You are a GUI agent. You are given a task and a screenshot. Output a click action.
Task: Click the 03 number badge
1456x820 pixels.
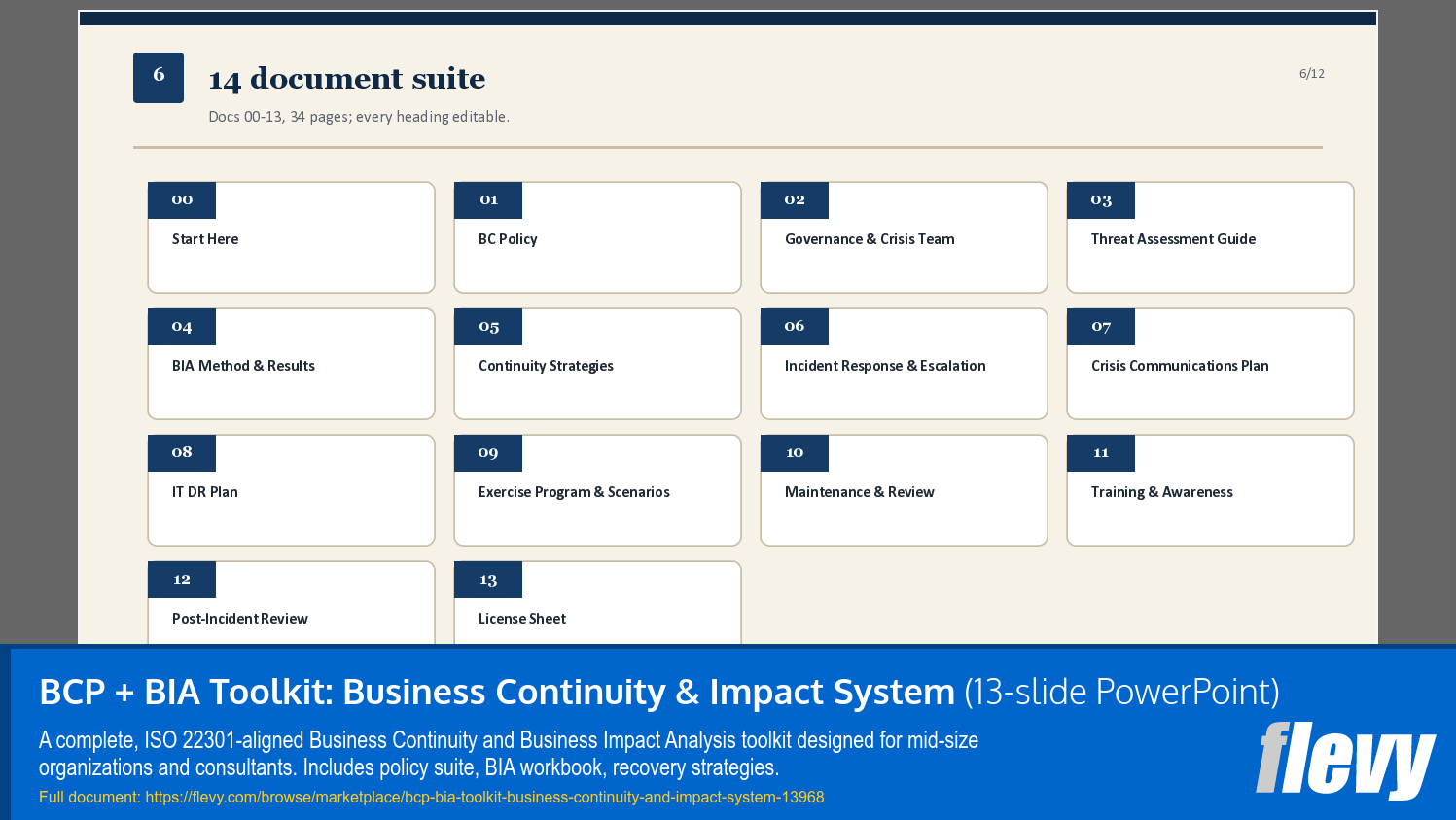point(1101,200)
